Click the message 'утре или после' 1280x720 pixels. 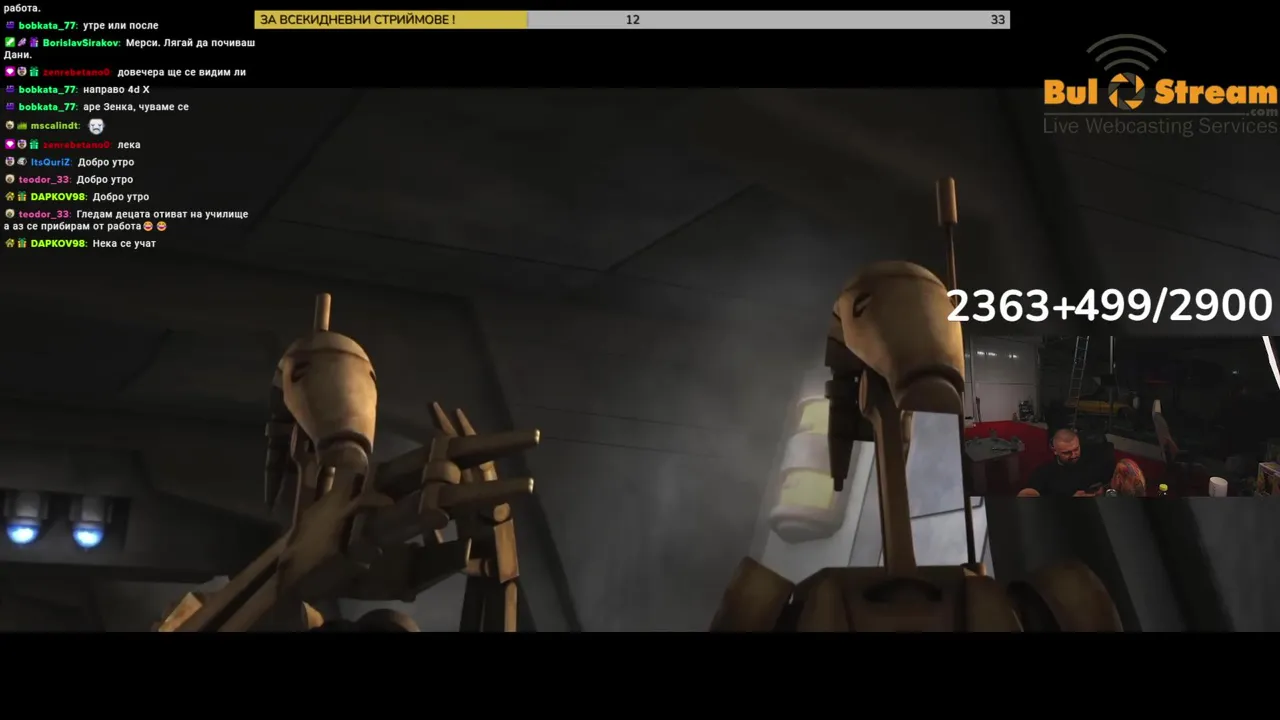120,26
